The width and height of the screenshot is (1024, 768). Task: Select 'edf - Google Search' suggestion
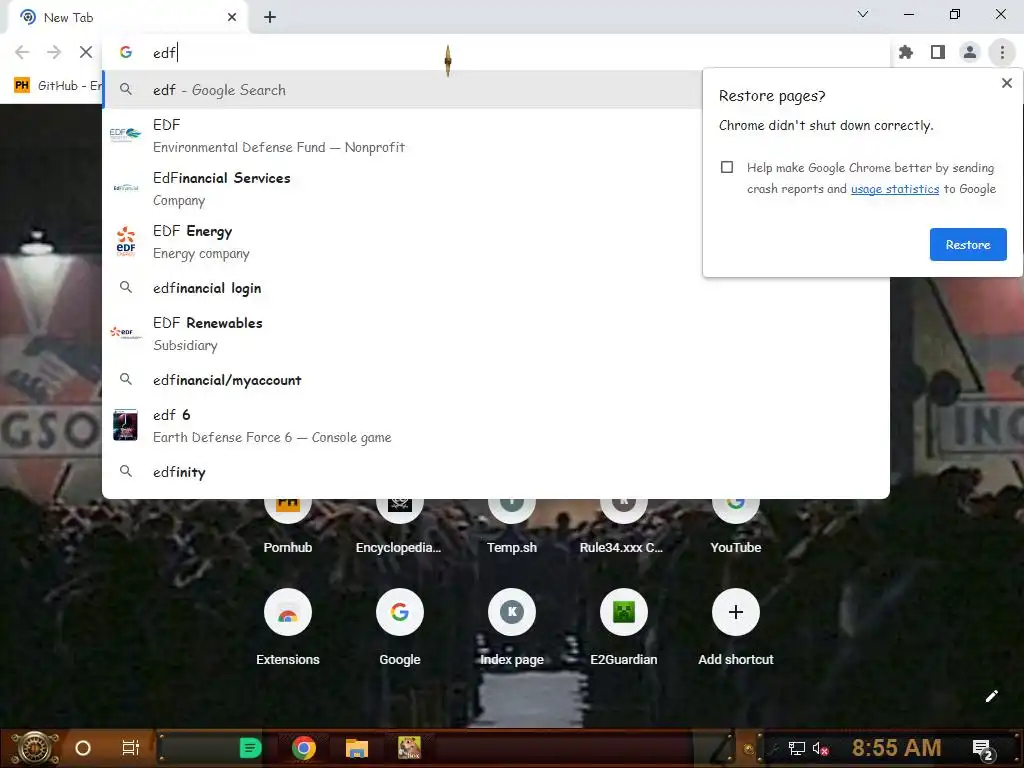(x=402, y=90)
